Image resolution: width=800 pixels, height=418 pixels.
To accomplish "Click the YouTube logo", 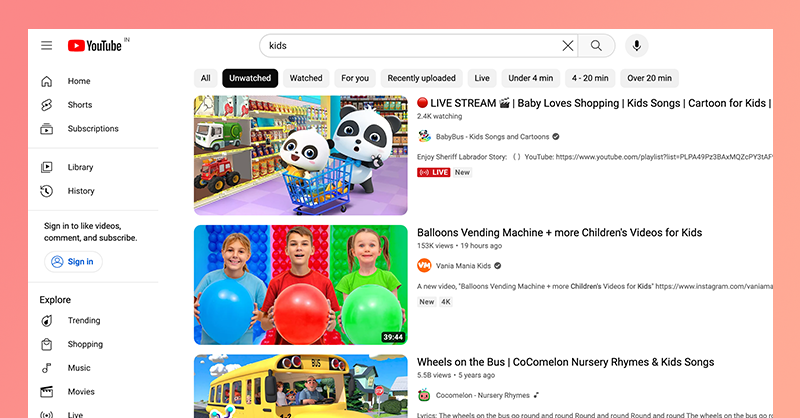I will pyautogui.click(x=95, y=45).
